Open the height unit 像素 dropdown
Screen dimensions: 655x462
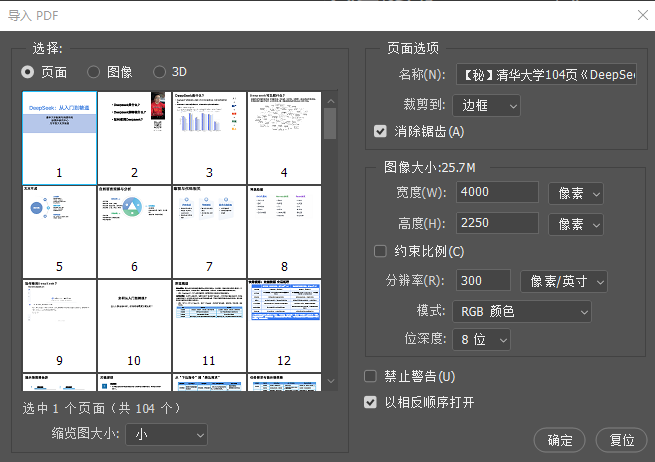point(576,224)
